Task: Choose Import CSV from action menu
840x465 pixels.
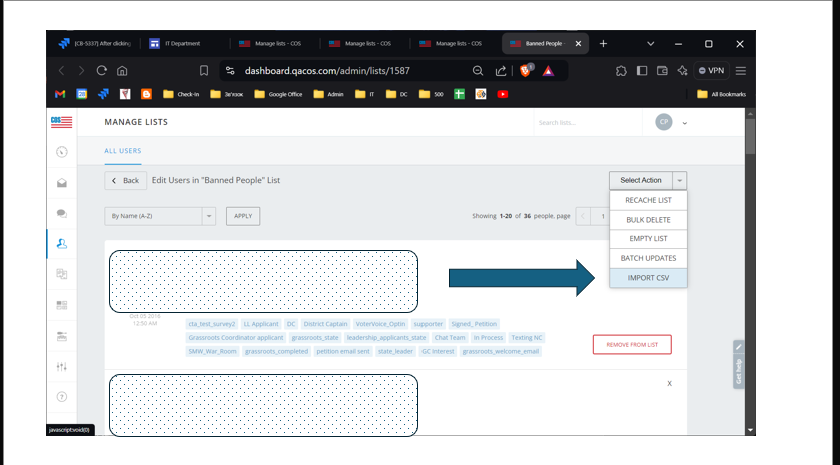Action: pos(648,277)
